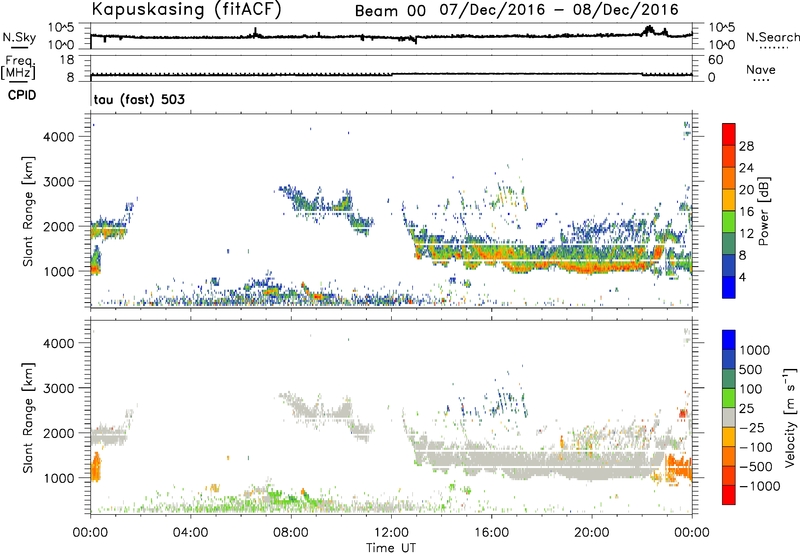Click the 'CPID' label
Image resolution: width=800 pixels, height=554 pixels.
[22, 95]
